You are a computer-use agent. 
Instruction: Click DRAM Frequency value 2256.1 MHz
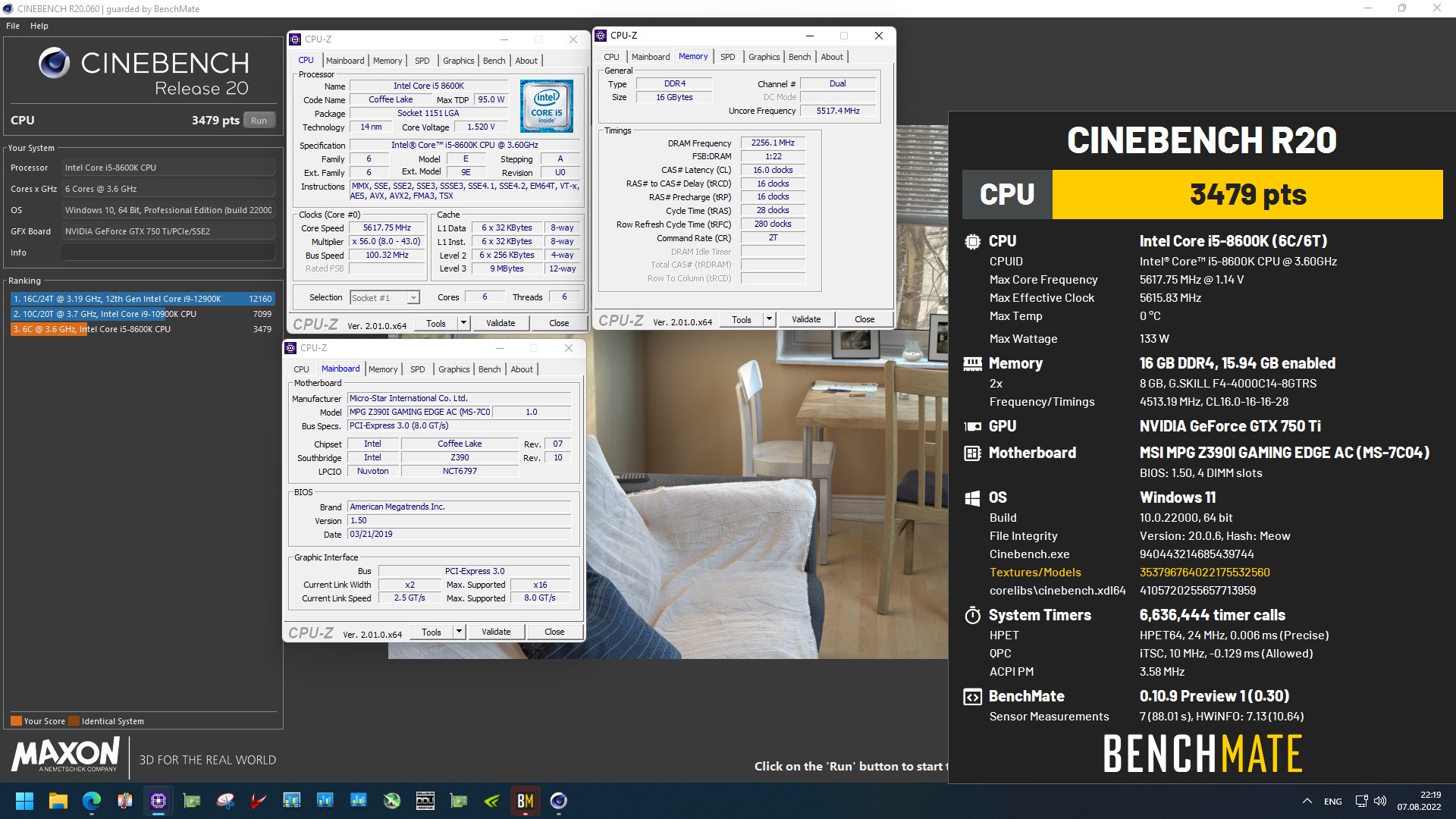coord(773,143)
